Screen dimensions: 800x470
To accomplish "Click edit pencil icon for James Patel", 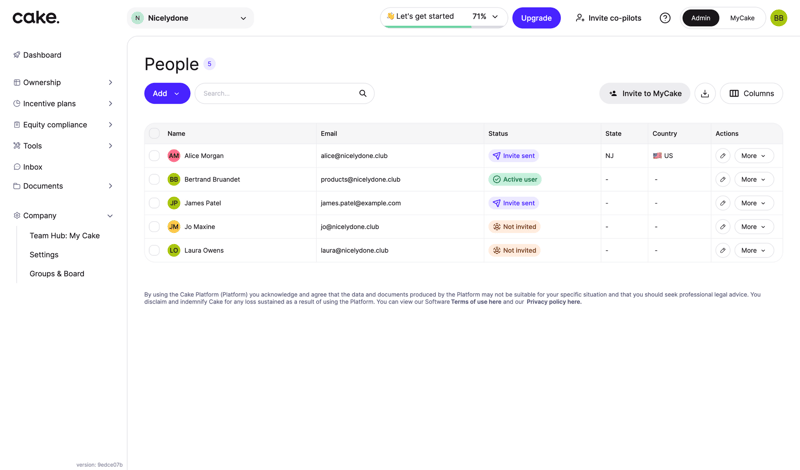I will [x=723, y=203].
